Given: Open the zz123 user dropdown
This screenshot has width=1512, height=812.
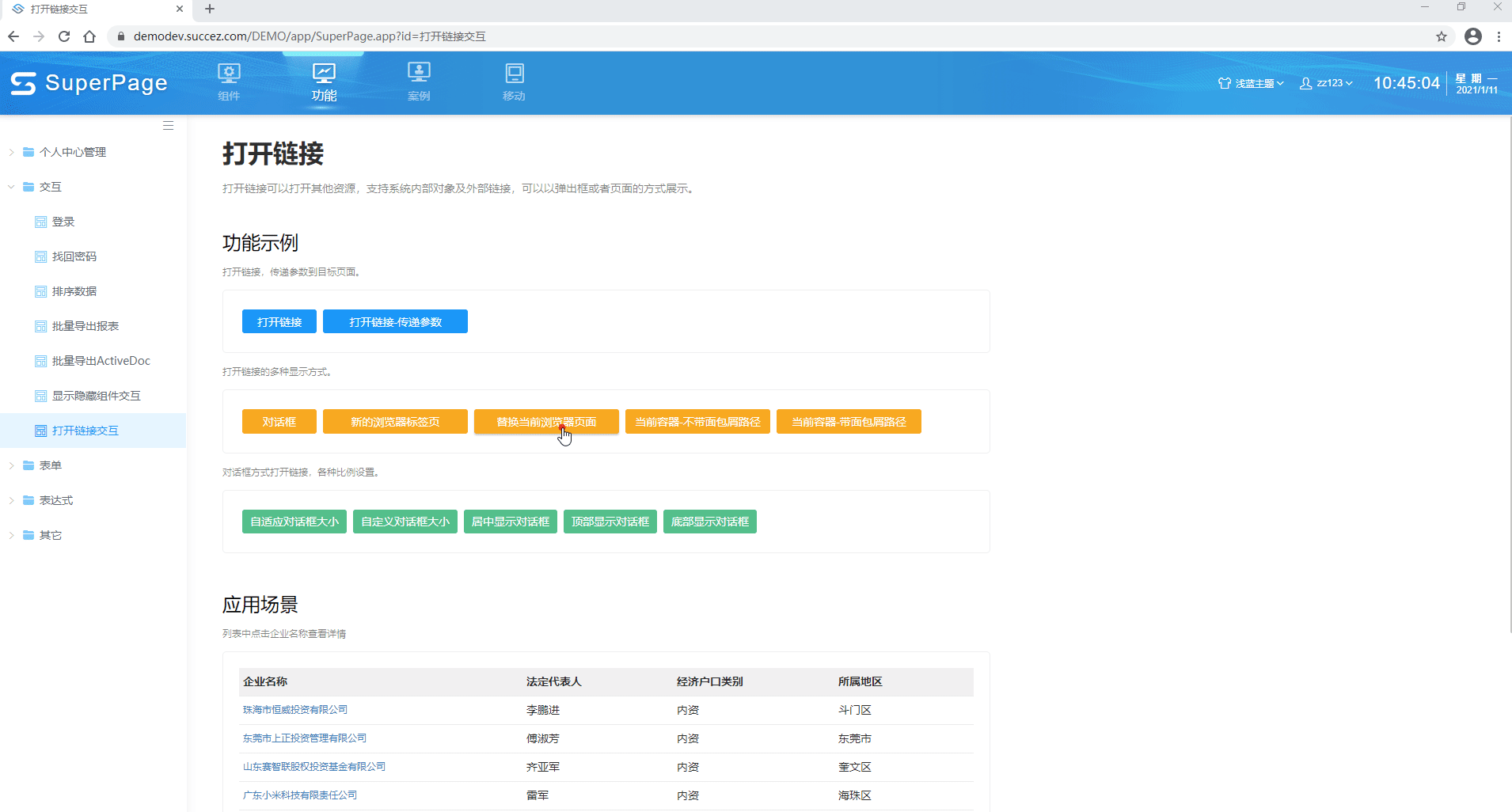Looking at the screenshot, I should [x=1326, y=83].
